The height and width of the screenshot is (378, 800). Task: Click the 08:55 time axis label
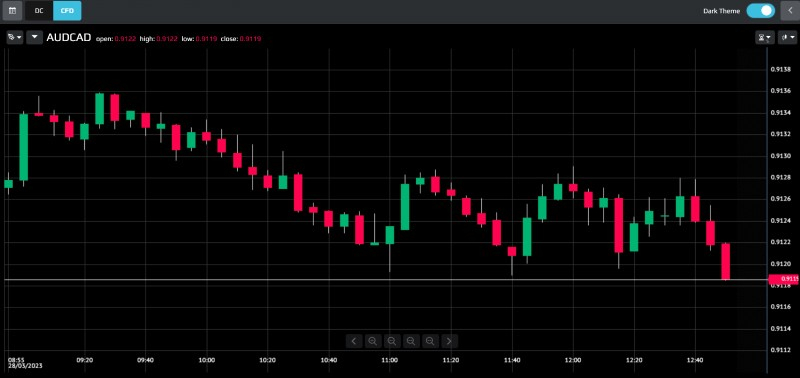[16, 360]
